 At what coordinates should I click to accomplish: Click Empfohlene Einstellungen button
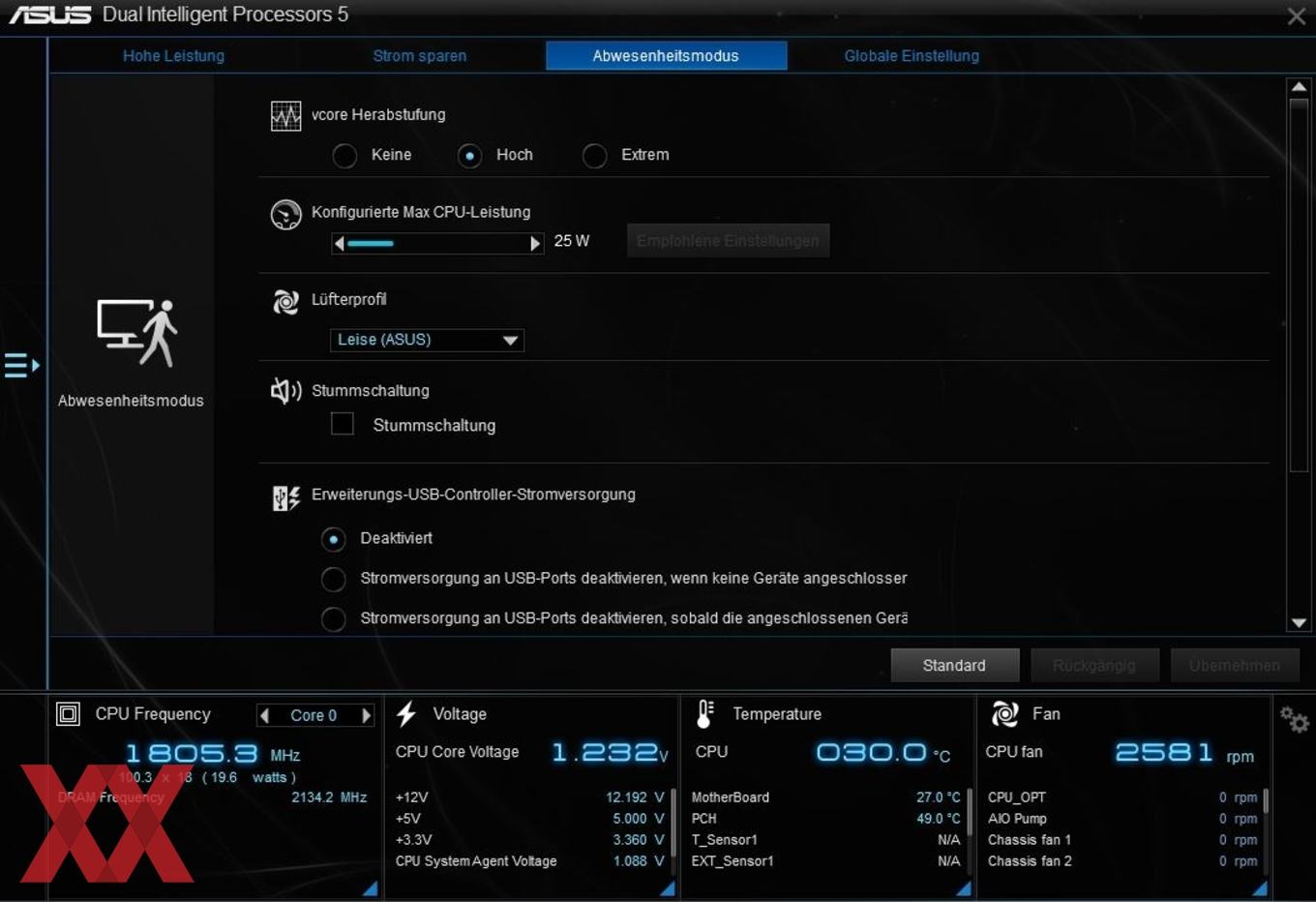pyautogui.click(x=728, y=241)
